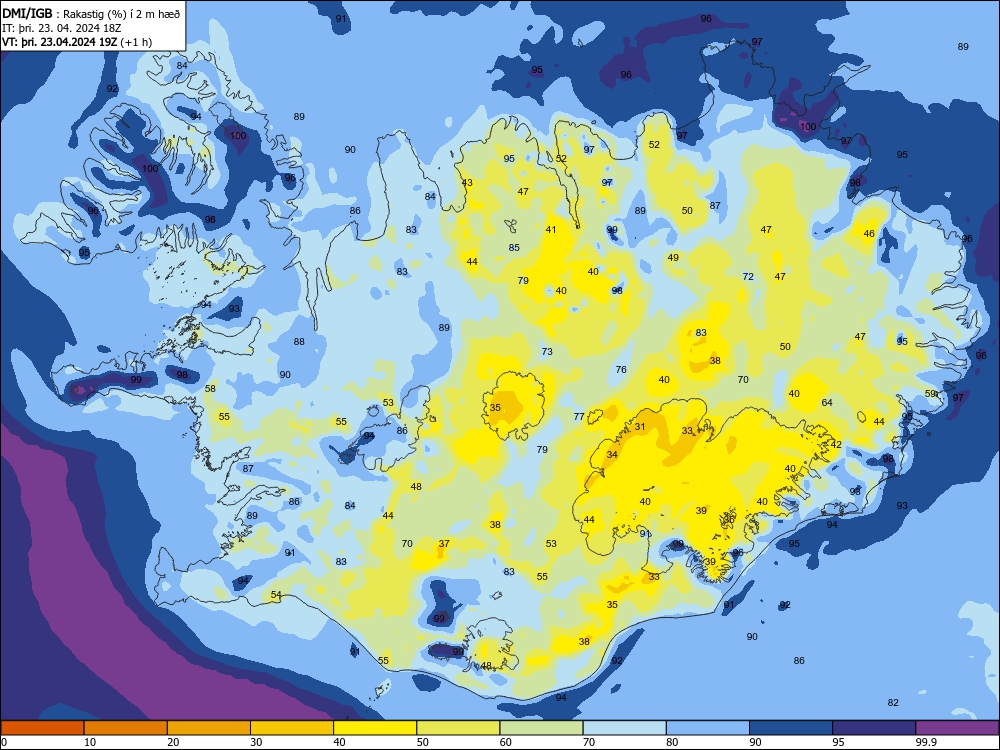Click the offshore value '82'
This screenshot has width=1000, height=750.
[x=893, y=702]
